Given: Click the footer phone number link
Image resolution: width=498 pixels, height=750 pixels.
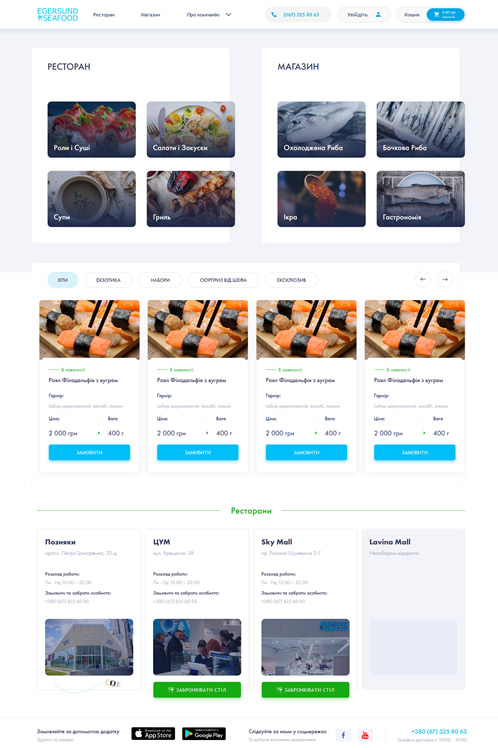Looking at the screenshot, I should coord(439,731).
